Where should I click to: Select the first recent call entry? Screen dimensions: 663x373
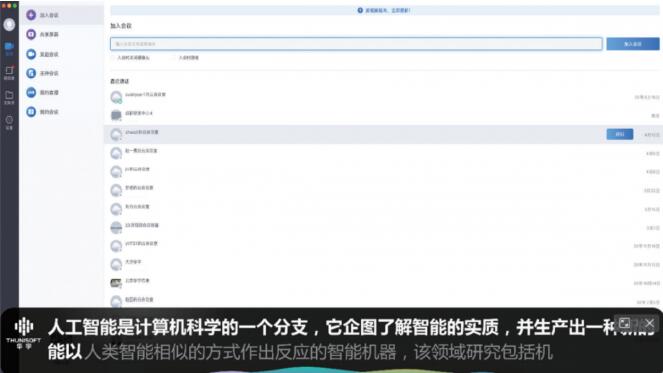(x=384, y=97)
